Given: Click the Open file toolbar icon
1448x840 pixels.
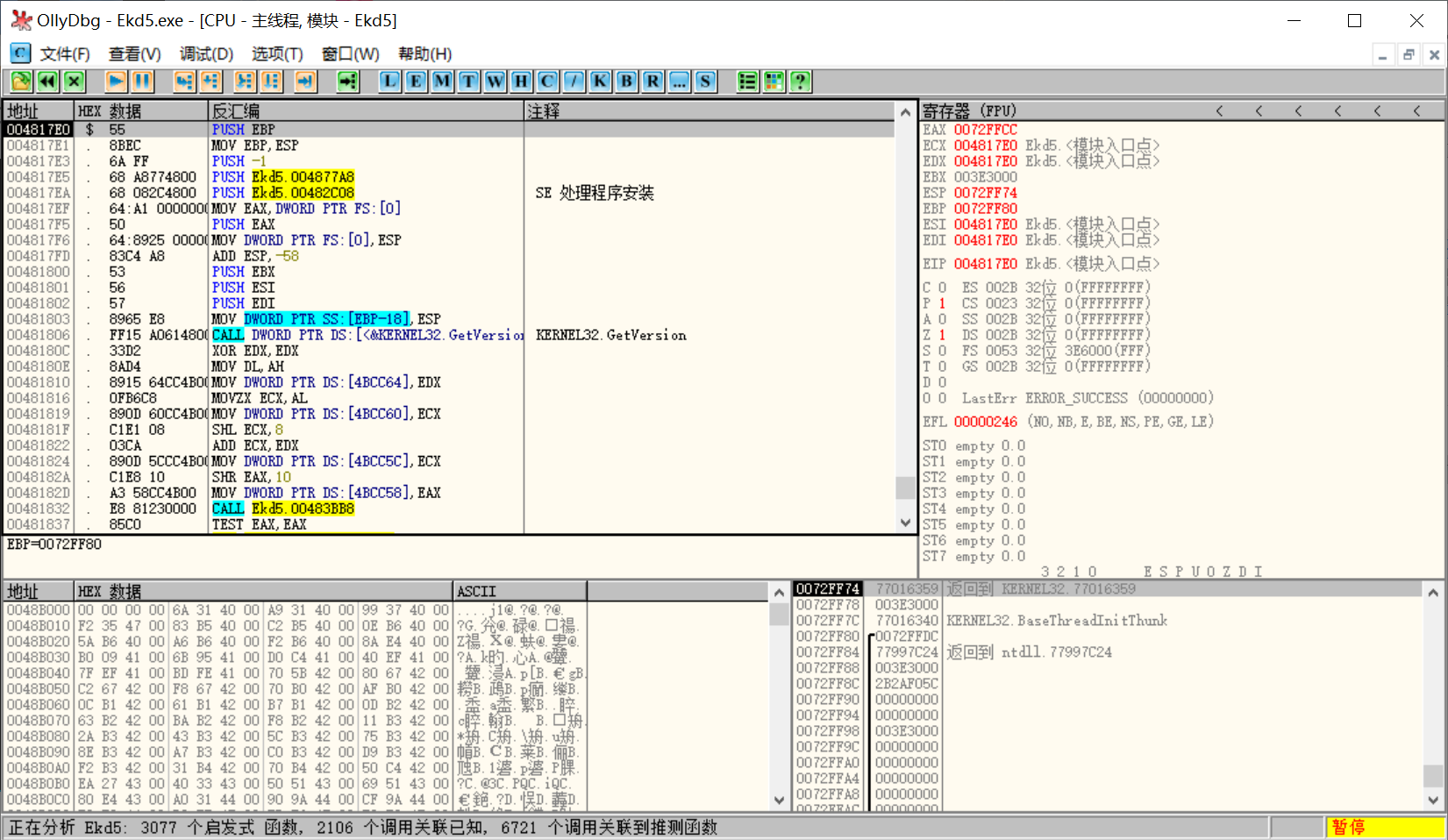Looking at the screenshot, I should coord(21,82).
